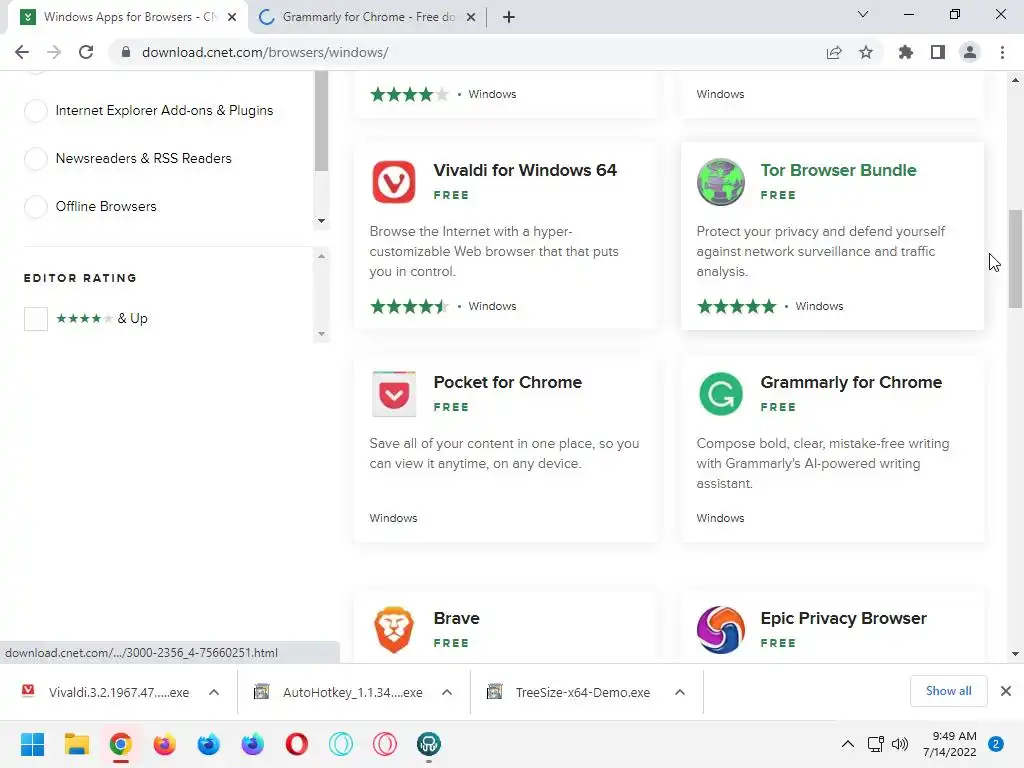
Task: Go back with the browser back arrow
Action: pyautogui.click(x=22, y=52)
